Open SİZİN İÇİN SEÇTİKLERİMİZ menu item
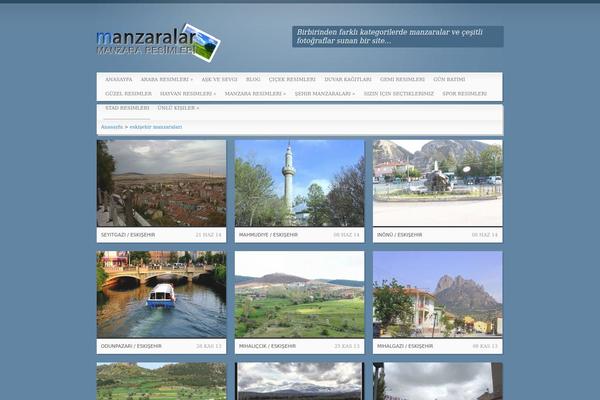The image size is (600, 400). (x=399, y=93)
